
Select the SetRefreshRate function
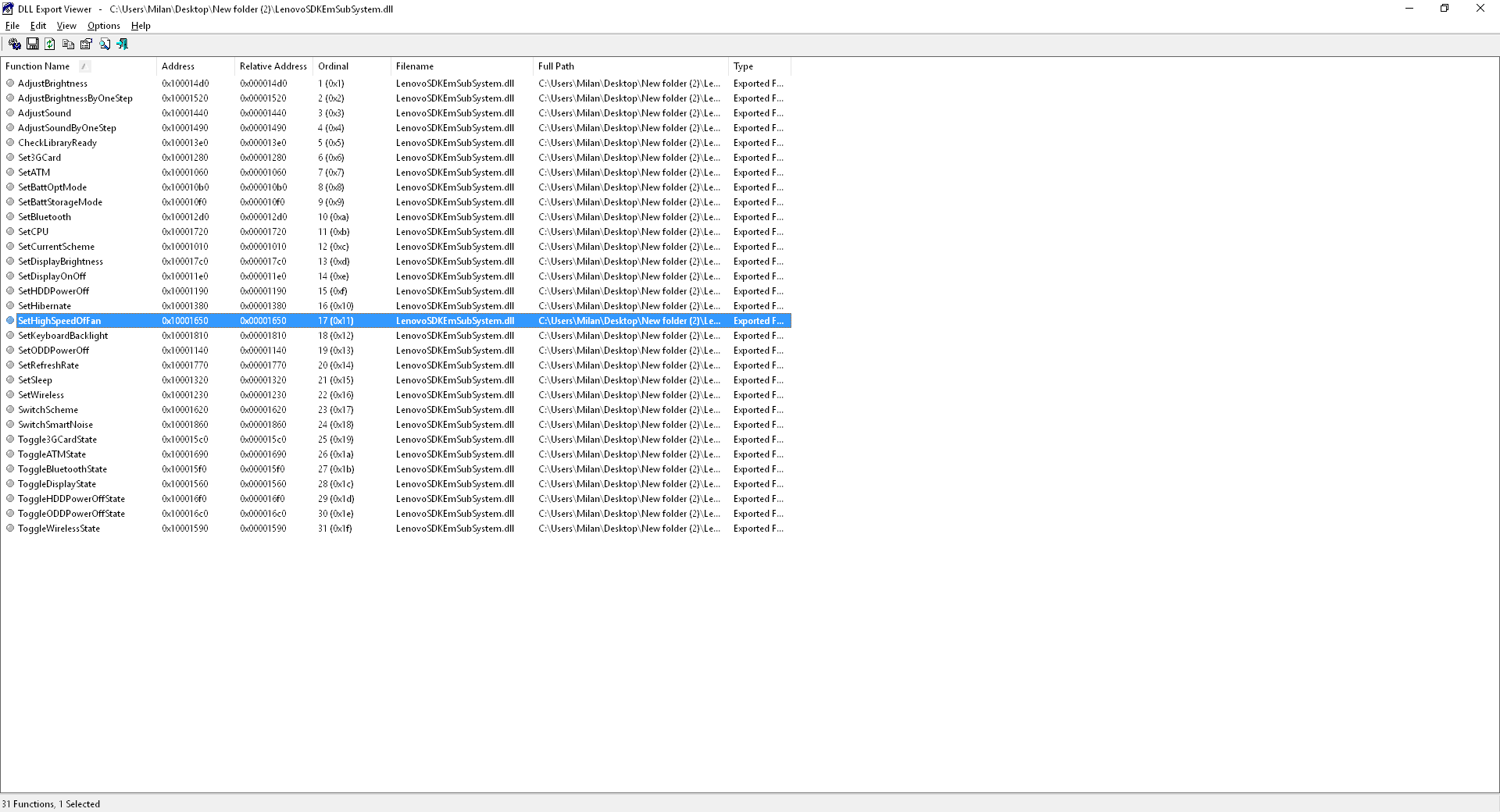[48, 365]
